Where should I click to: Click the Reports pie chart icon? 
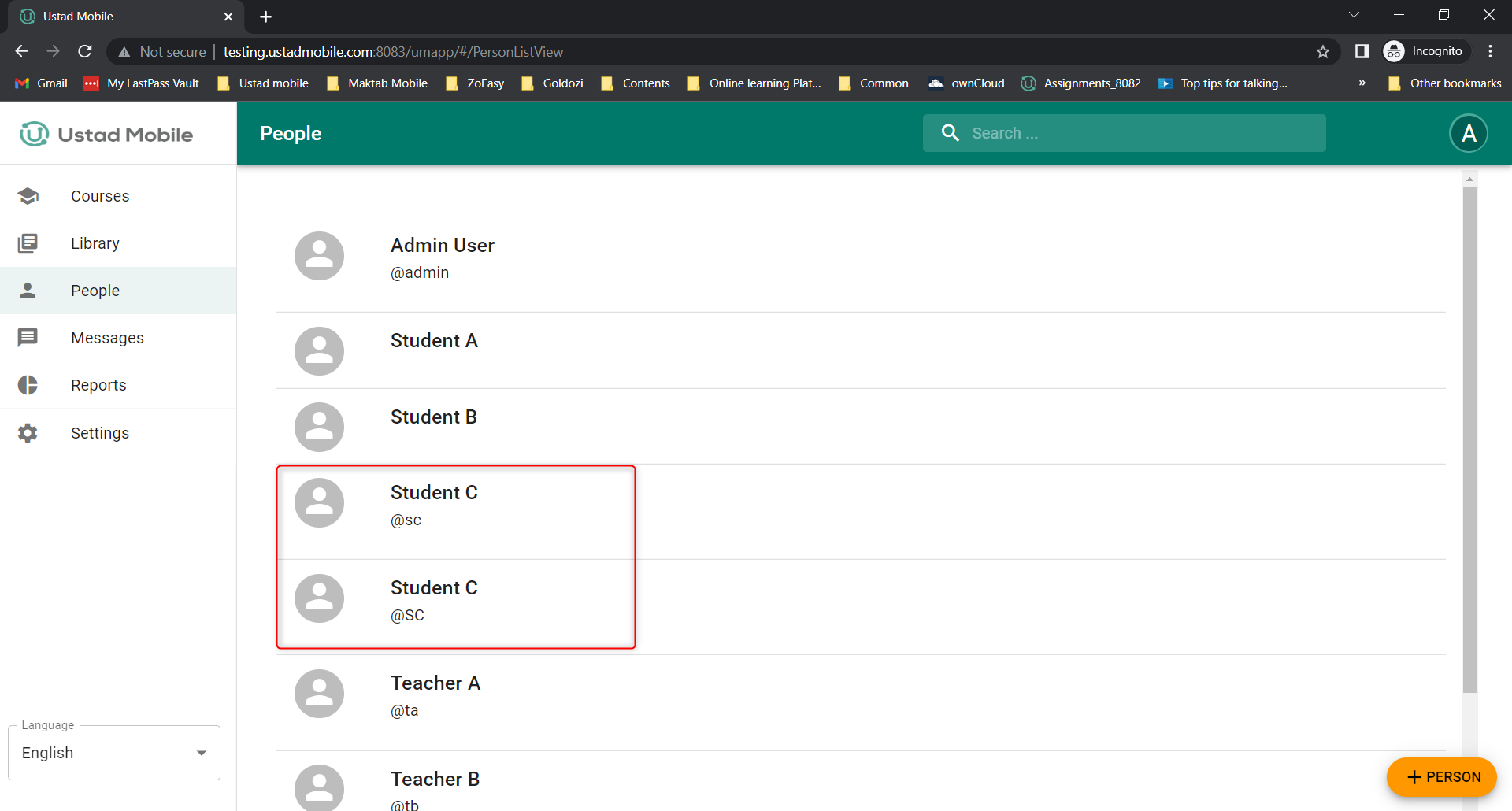coord(28,385)
